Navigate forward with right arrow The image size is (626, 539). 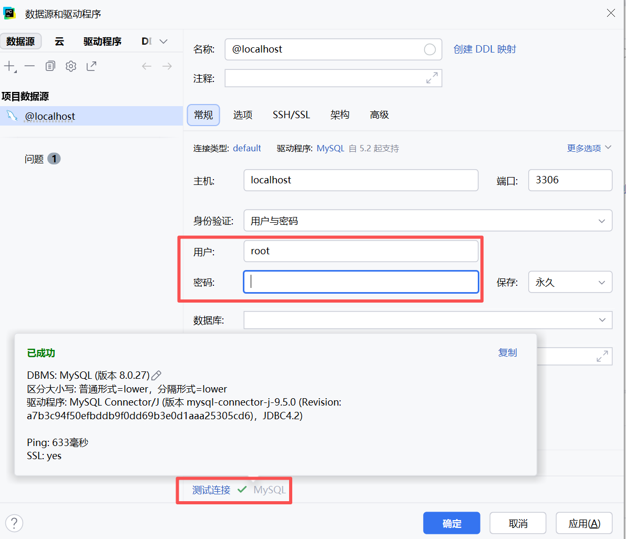click(167, 66)
